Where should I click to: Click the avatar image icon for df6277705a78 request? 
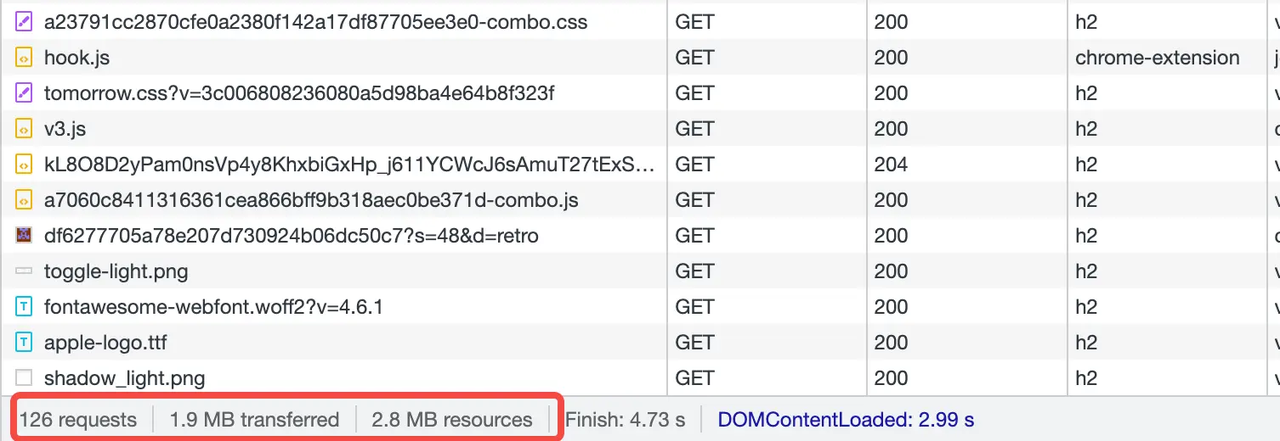[24, 236]
